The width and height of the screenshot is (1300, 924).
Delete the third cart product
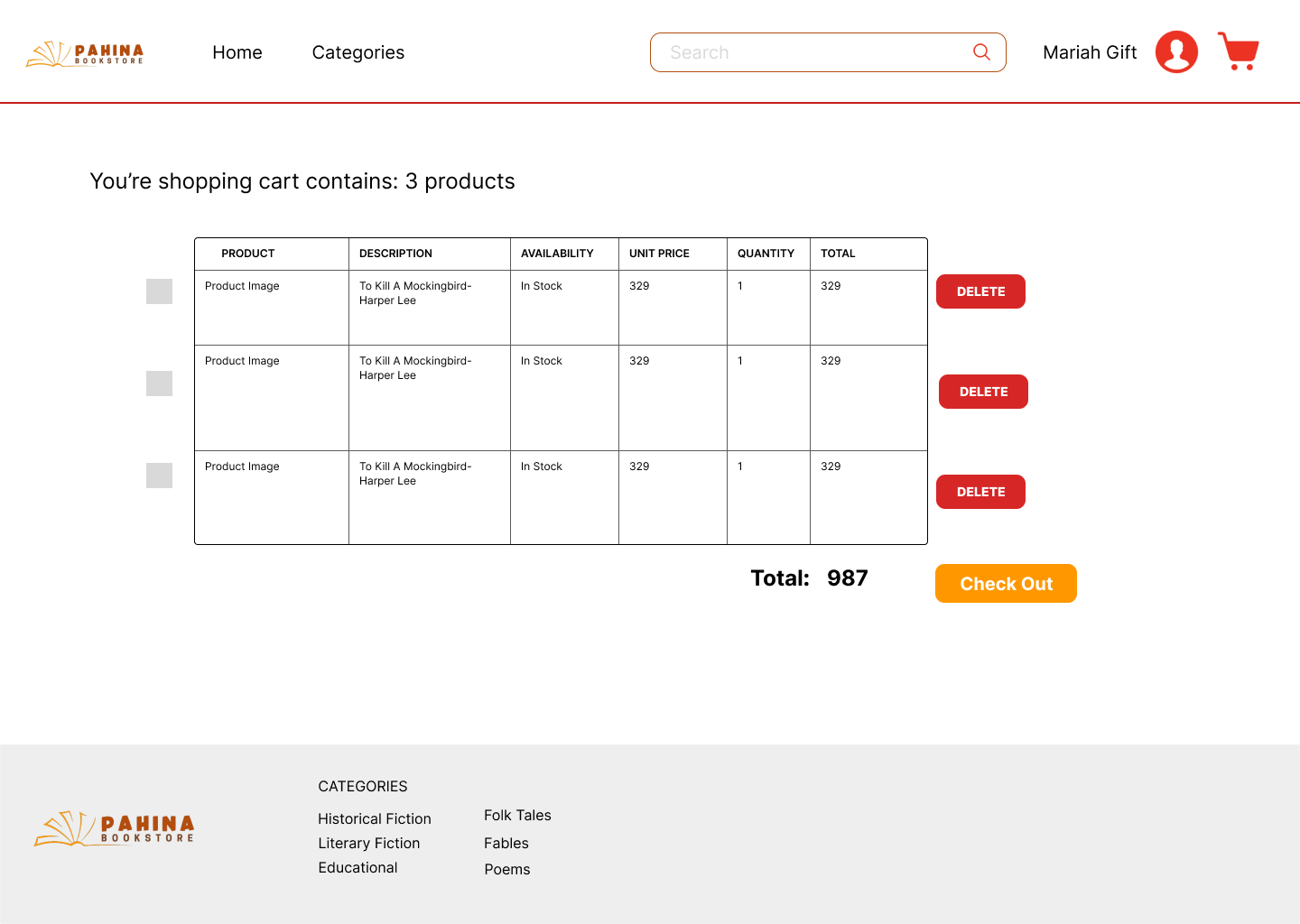click(x=980, y=492)
